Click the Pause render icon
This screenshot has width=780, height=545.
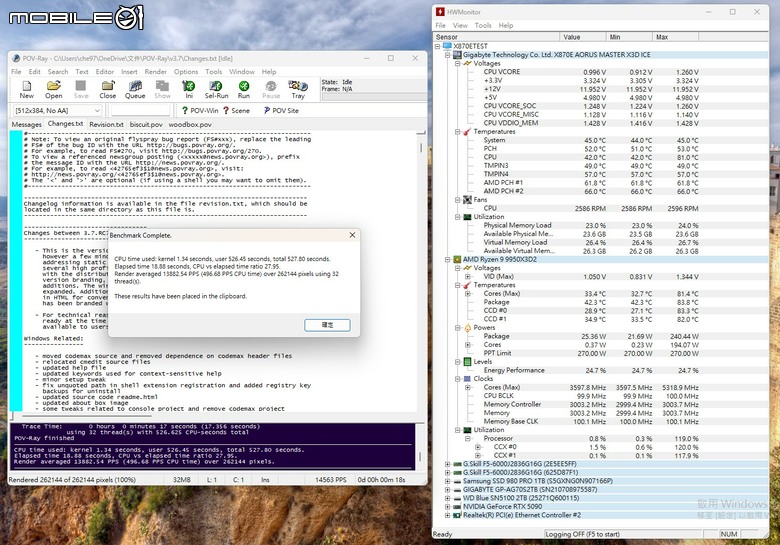(x=271, y=90)
